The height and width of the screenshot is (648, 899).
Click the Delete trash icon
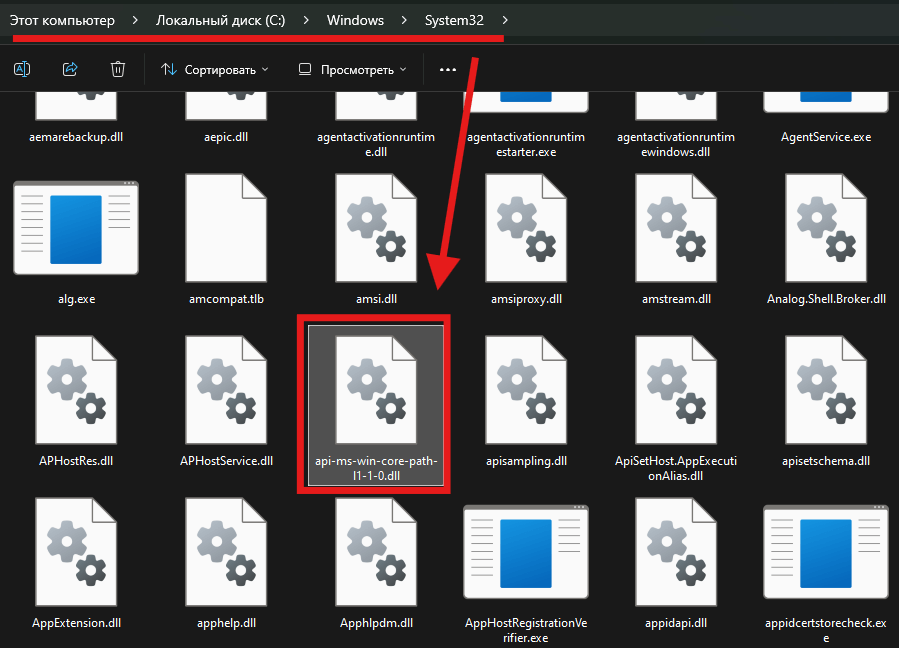pyautogui.click(x=118, y=69)
